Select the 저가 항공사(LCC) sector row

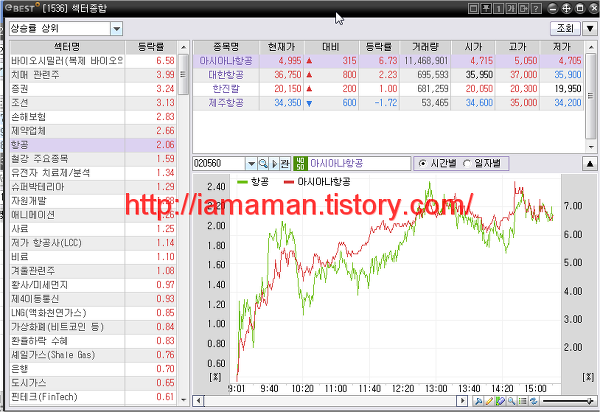pos(93,243)
